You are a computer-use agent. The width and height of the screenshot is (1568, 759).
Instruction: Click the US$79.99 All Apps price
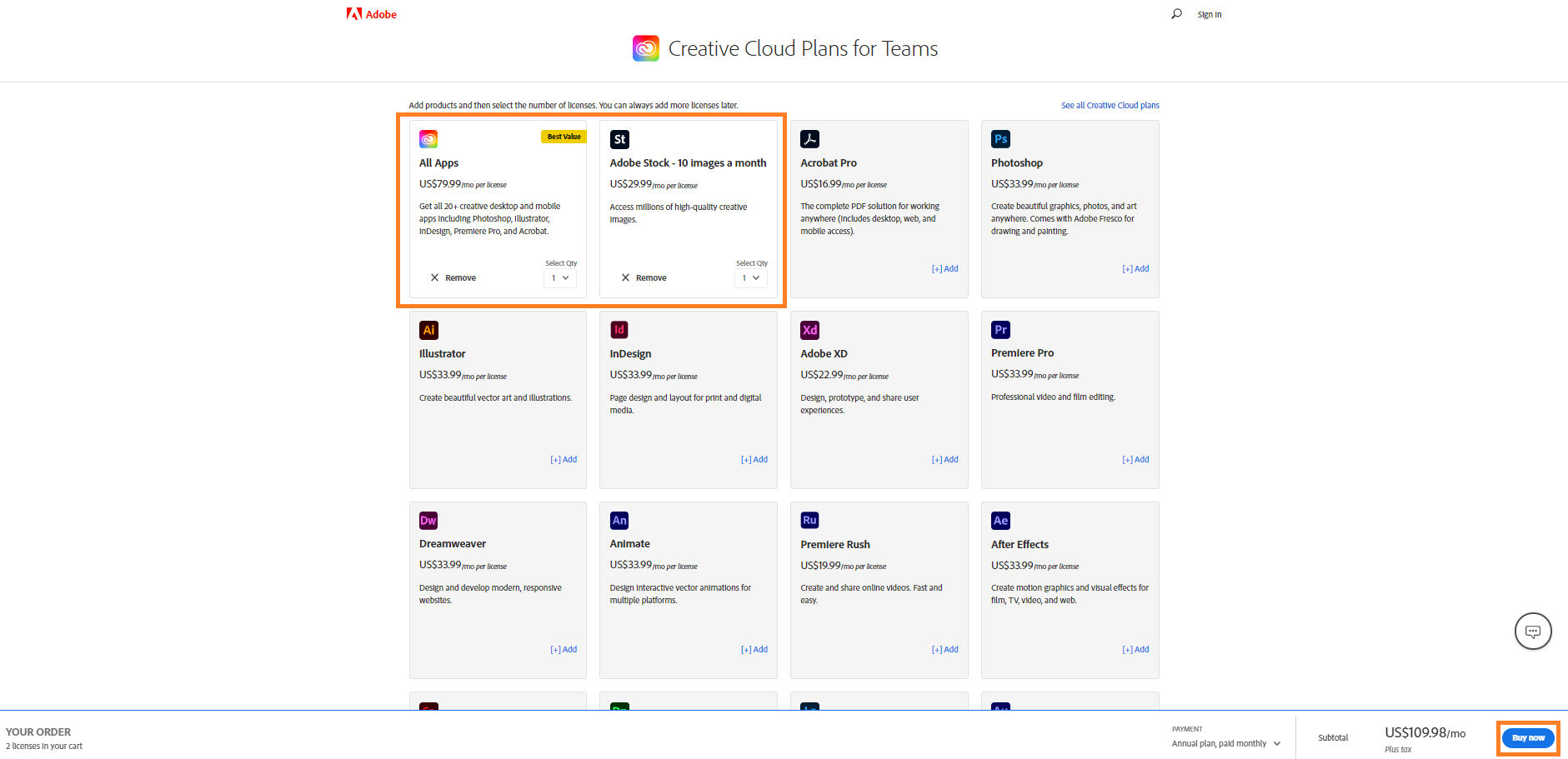440,184
